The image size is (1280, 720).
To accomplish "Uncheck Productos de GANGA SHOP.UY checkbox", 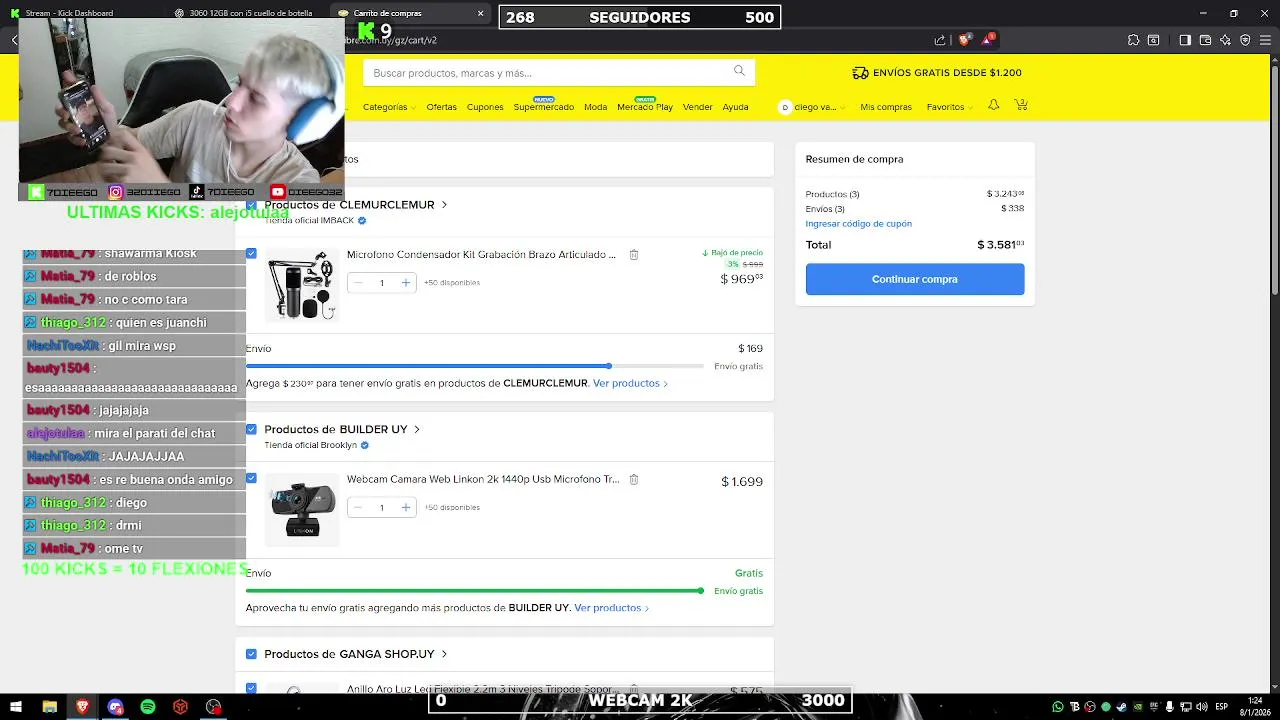I will tap(251, 654).
